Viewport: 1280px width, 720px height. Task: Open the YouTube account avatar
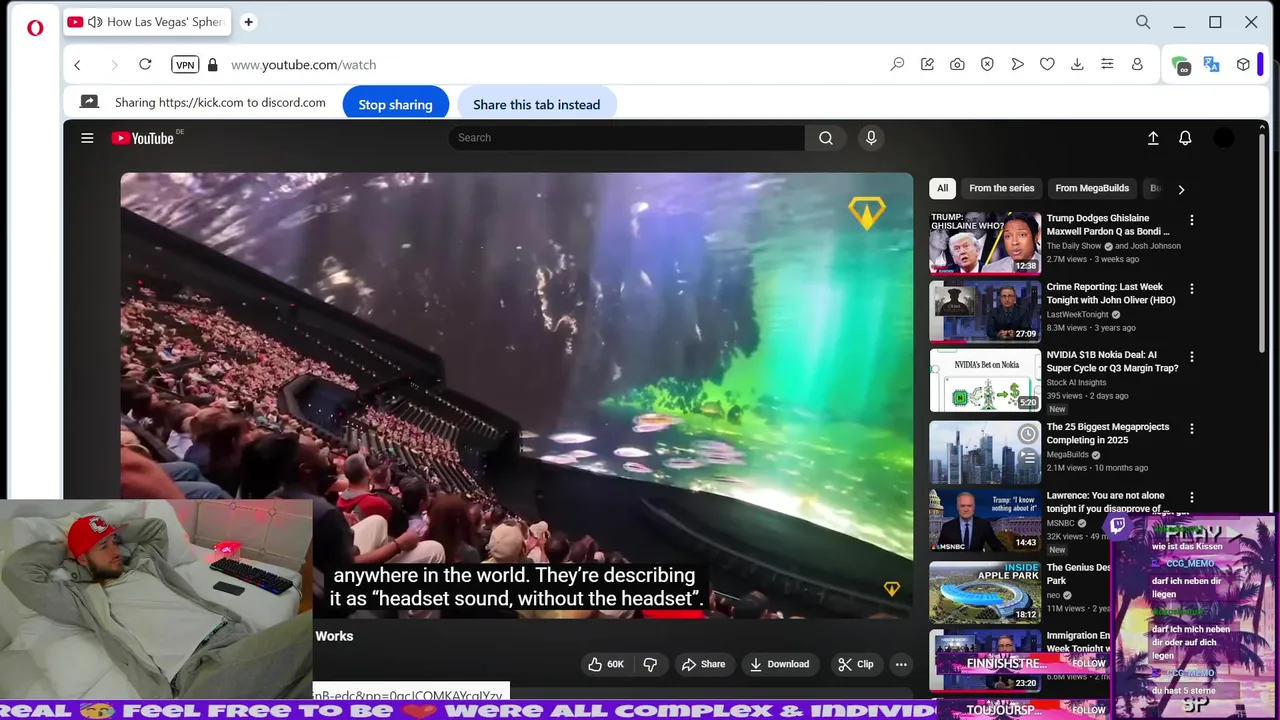pyautogui.click(x=1224, y=138)
